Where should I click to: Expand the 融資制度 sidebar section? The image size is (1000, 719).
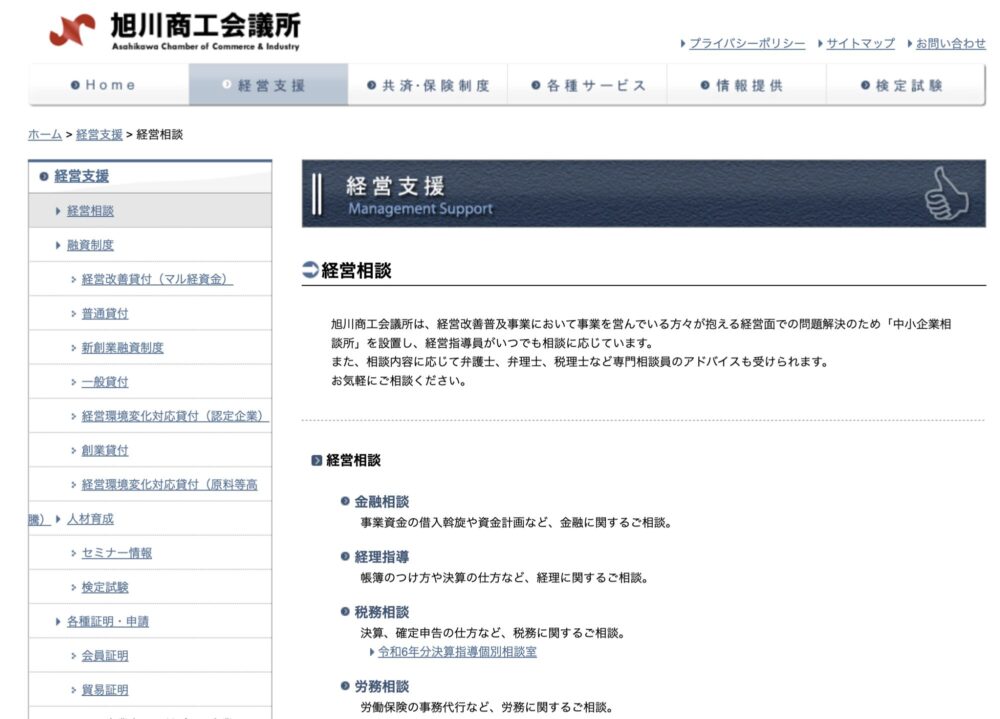(90, 245)
